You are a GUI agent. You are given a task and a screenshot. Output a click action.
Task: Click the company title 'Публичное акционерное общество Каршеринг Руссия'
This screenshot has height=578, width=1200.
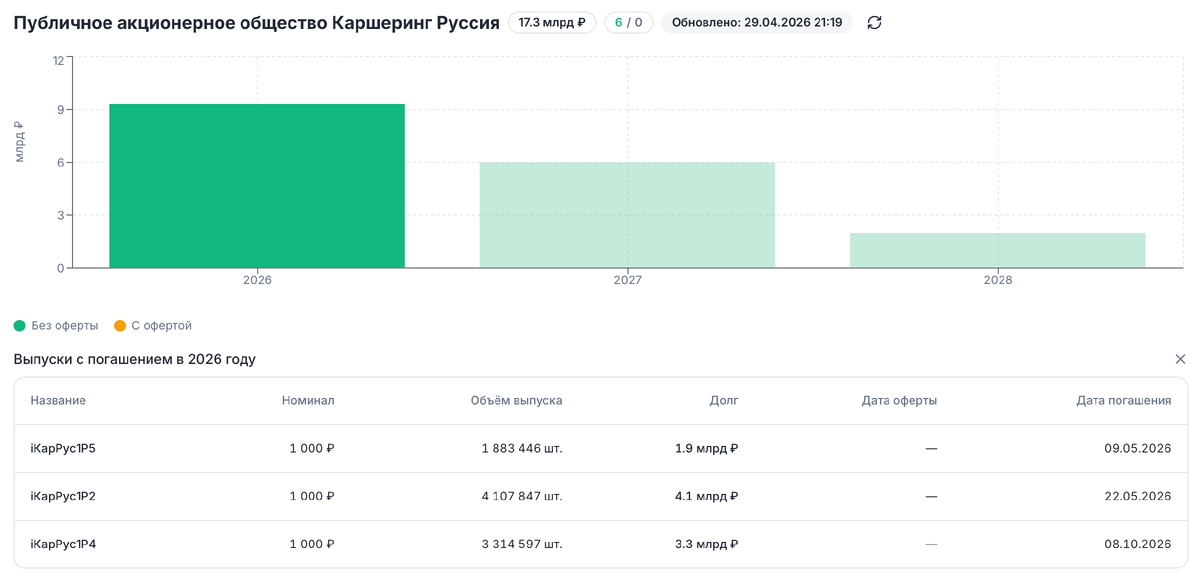[x=256, y=23]
